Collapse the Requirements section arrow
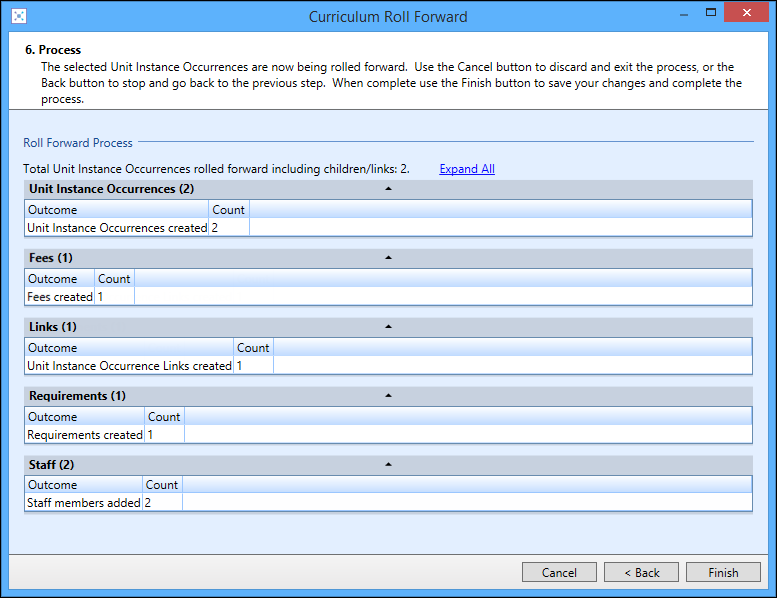Viewport: 777px width, 598px height. (x=388, y=396)
